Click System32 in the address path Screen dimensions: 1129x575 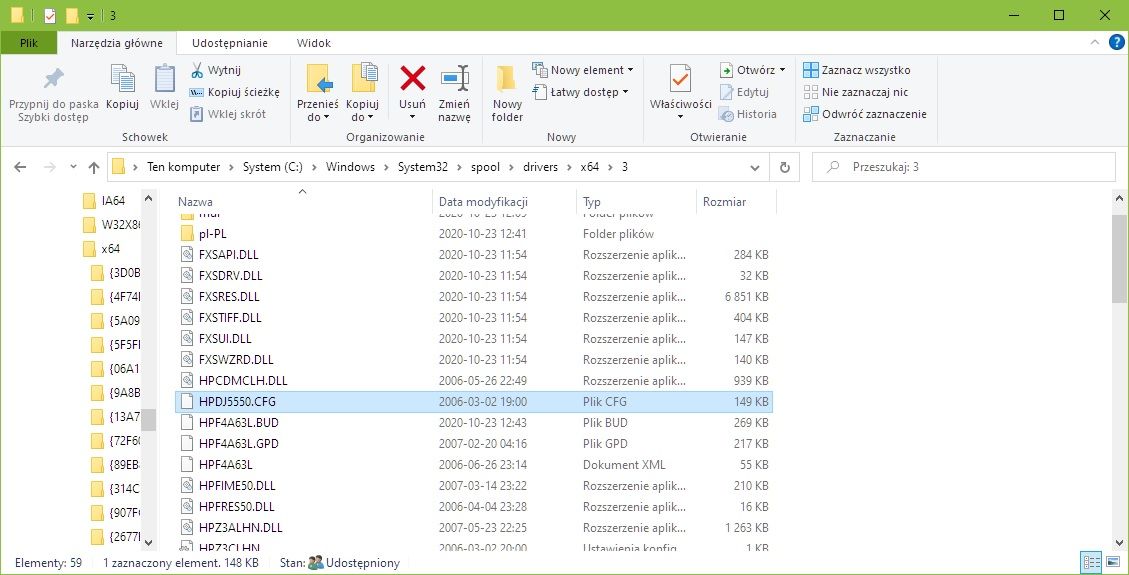pyautogui.click(x=423, y=167)
